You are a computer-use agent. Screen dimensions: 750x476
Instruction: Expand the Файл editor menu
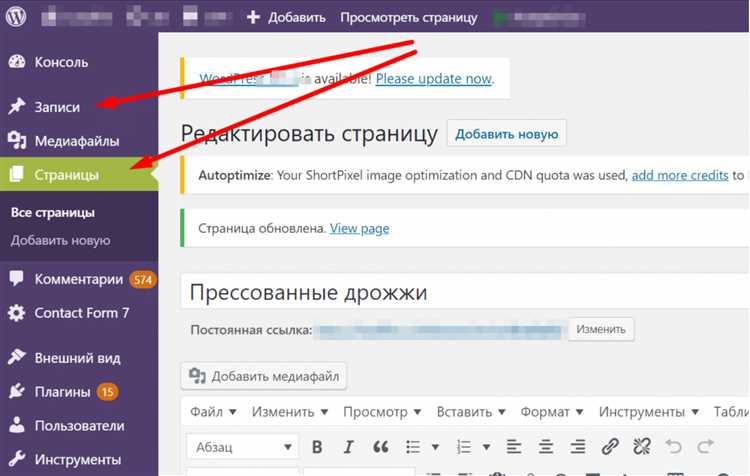click(213, 412)
